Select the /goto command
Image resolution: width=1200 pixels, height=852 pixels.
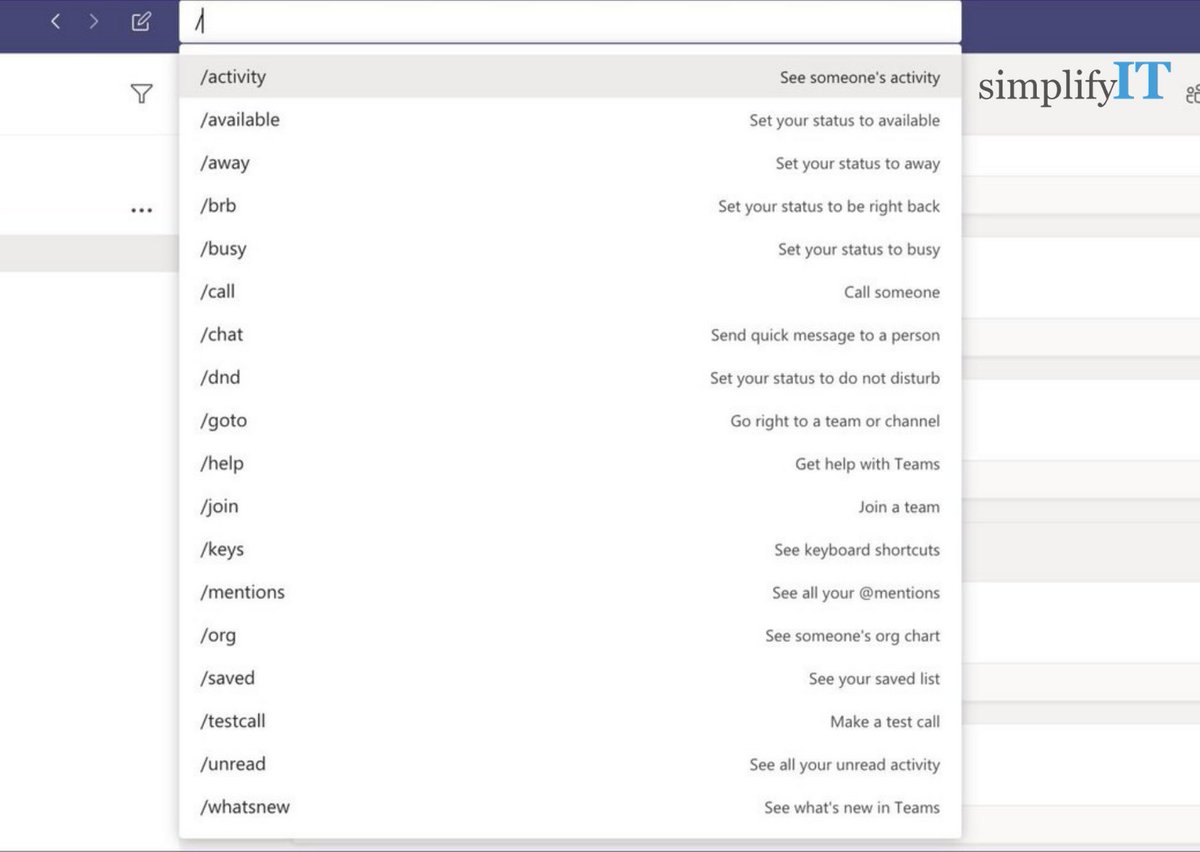click(570, 421)
